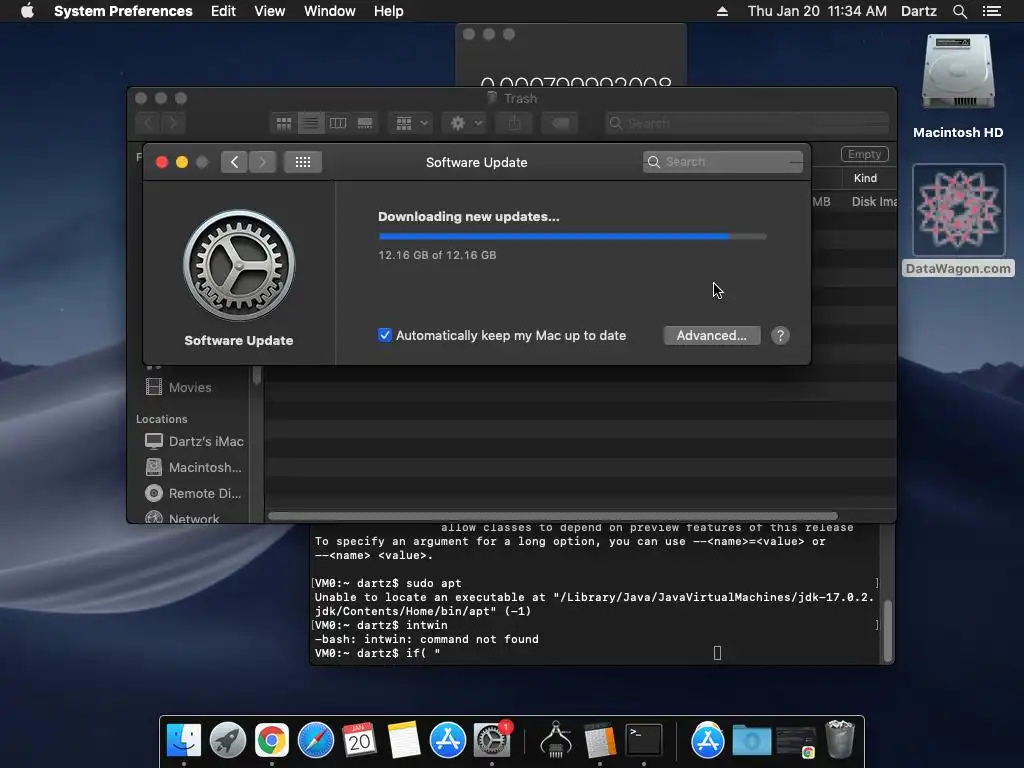
Task: Open the Apple menu
Action: pyautogui.click(x=27, y=11)
